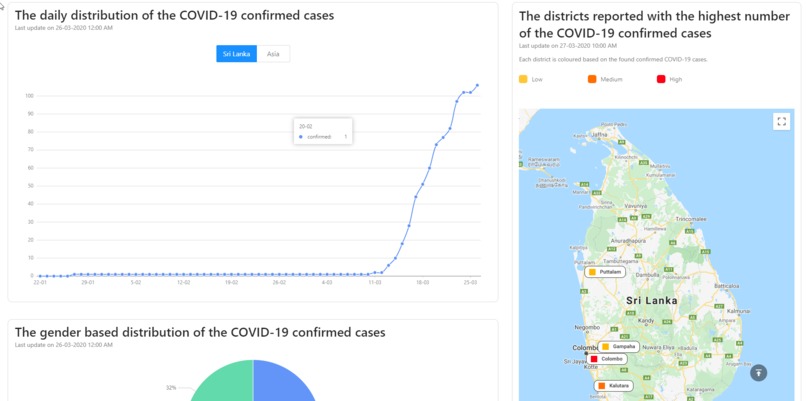The image size is (806, 401).
Task: Click the High legend label text
Action: click(675, 80)
